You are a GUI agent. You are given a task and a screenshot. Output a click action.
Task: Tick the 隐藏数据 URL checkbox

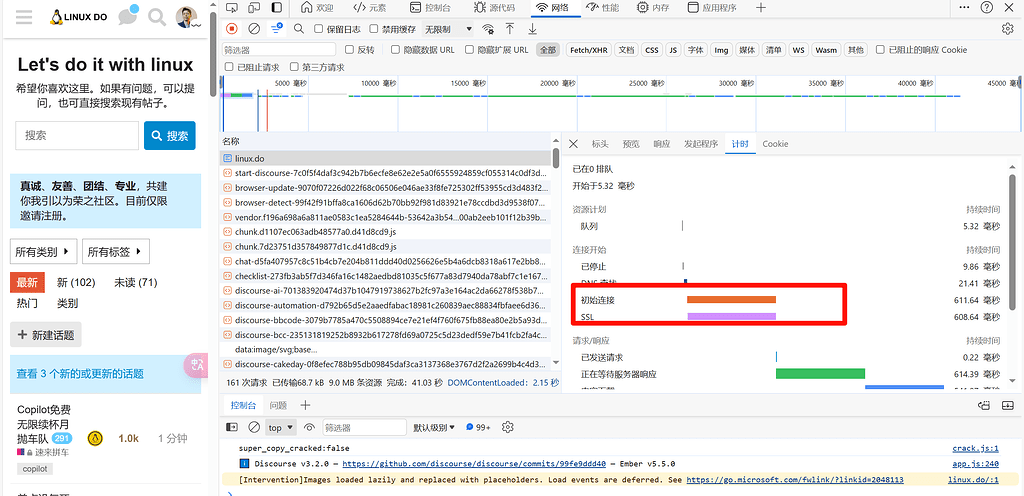[x=395, y=50]
